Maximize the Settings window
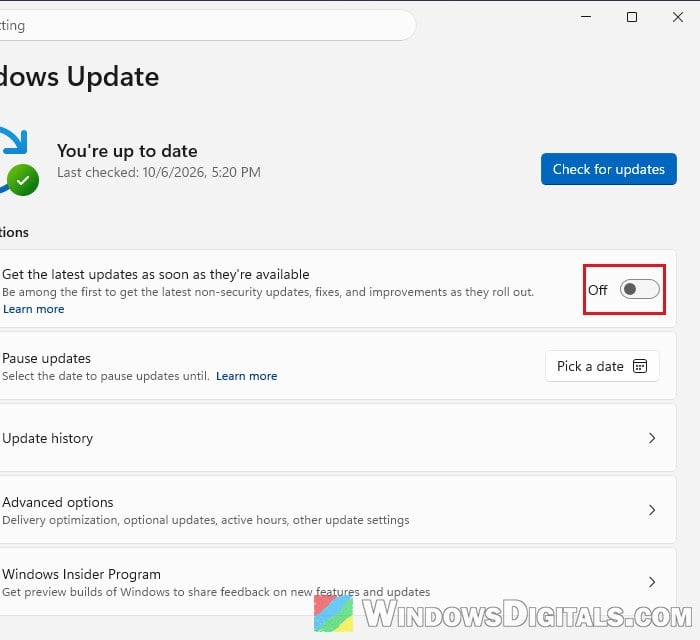 click(x=632, y=17)
